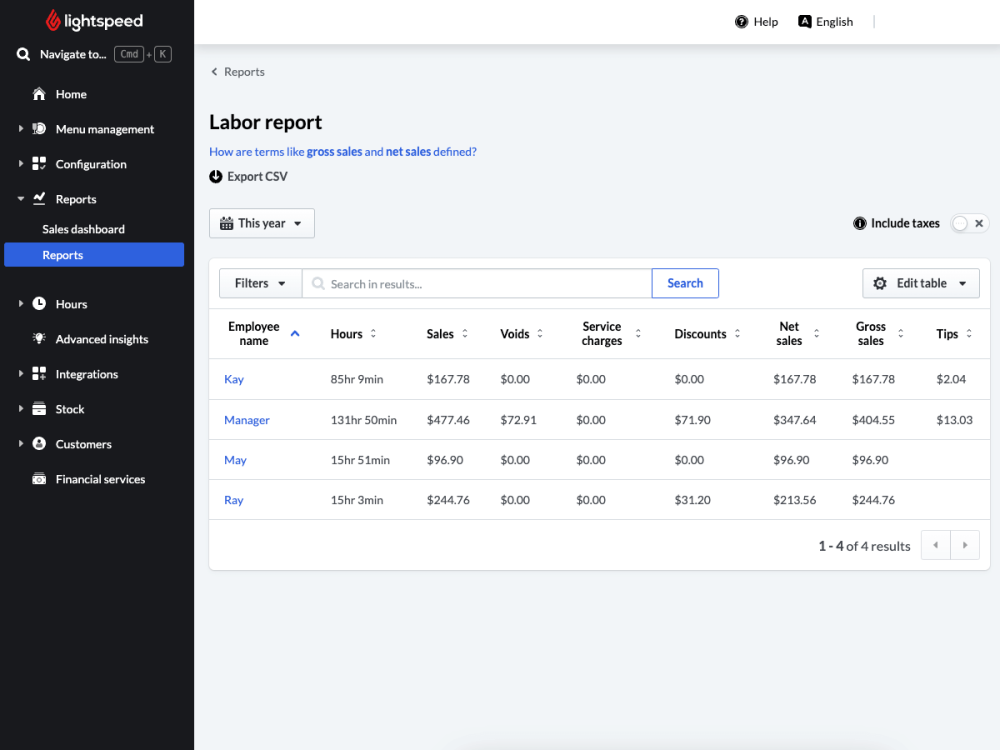This screenshot has width=1000, height=750.
Task: Select the Financial services sidebar icon
Action: point(40,479)
